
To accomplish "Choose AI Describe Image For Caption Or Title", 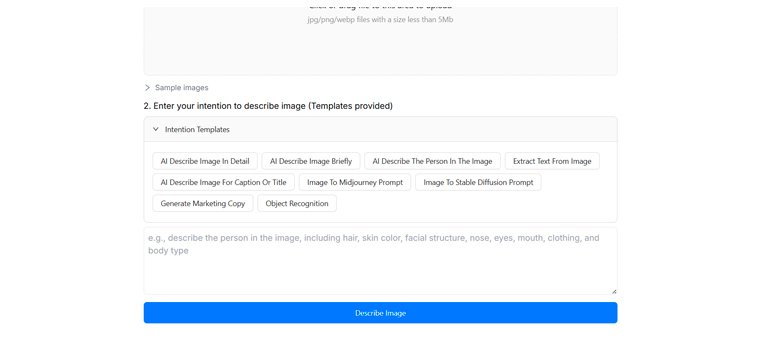I will [x=223, y=182].
